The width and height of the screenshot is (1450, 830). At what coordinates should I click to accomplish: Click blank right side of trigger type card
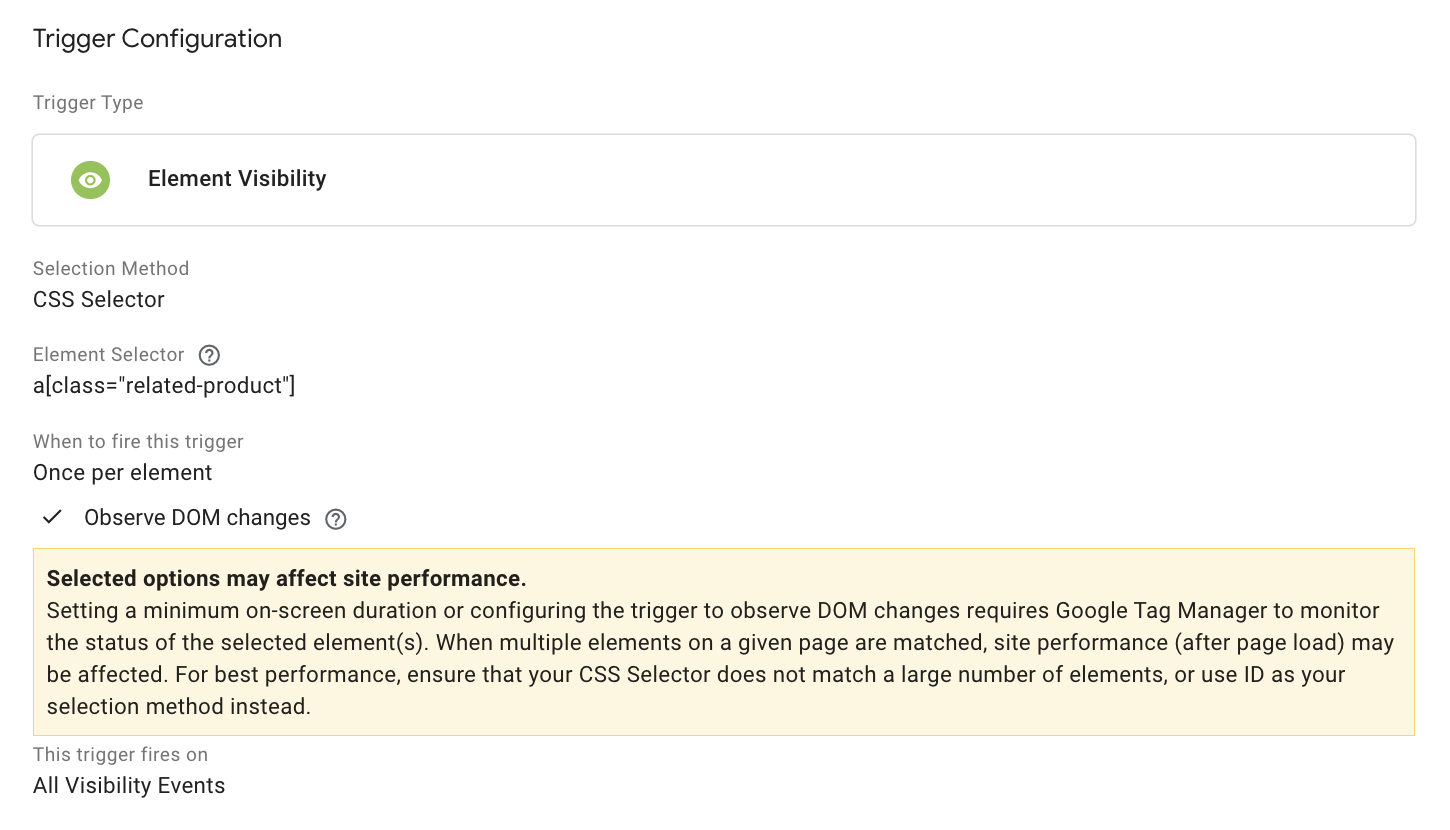pyautogui.click(x=900, y=180)
